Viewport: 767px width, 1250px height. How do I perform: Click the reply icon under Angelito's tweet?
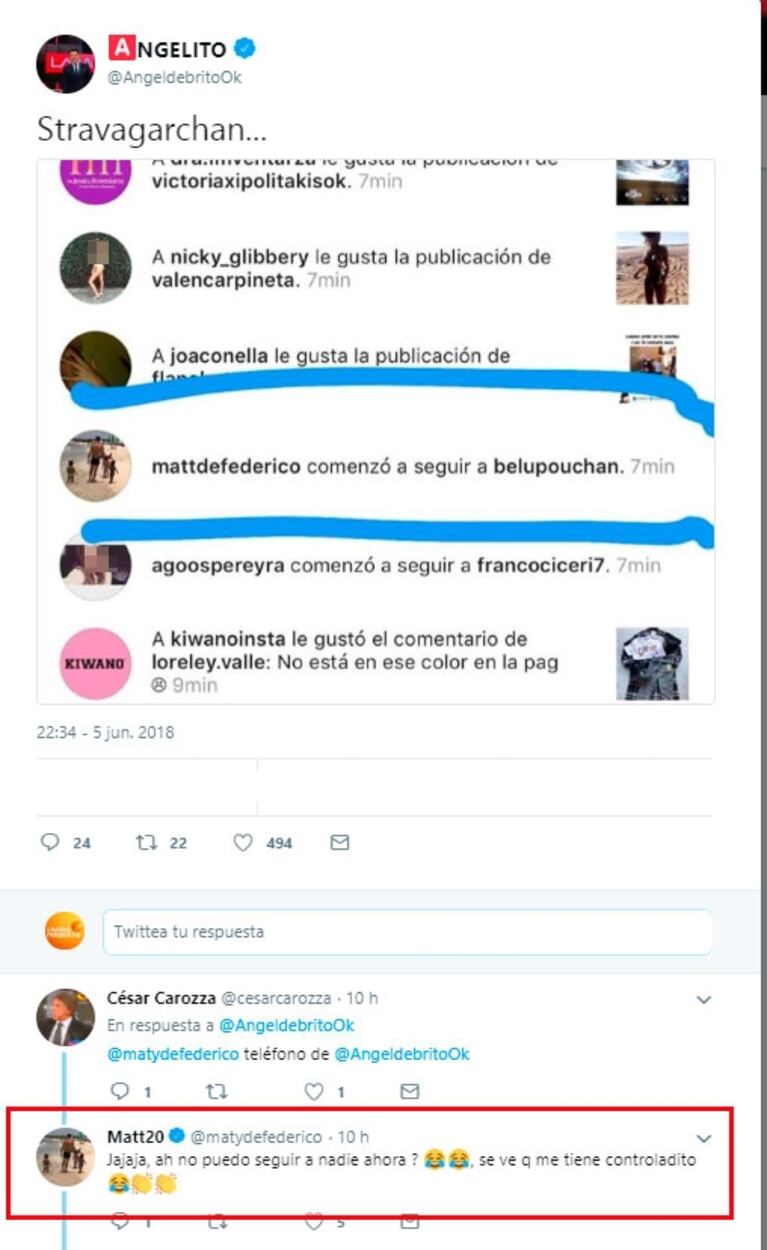[x=50, y=843]
